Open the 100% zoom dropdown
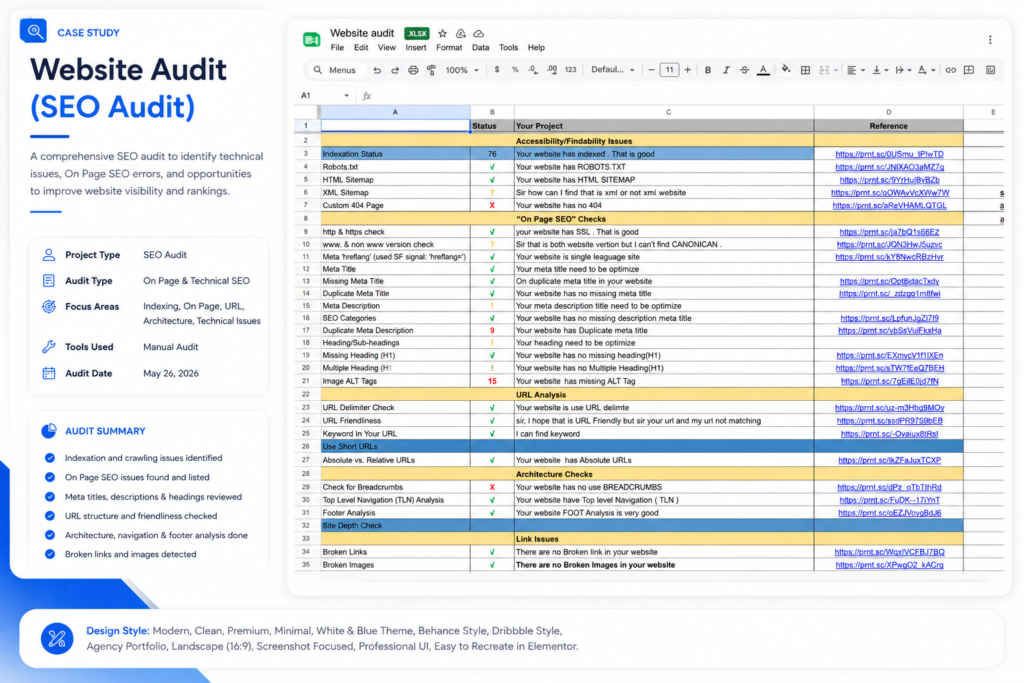Image resolution: width=1024 pixels, height=683 pixels. pyautogui.click(x=462, y=70)
